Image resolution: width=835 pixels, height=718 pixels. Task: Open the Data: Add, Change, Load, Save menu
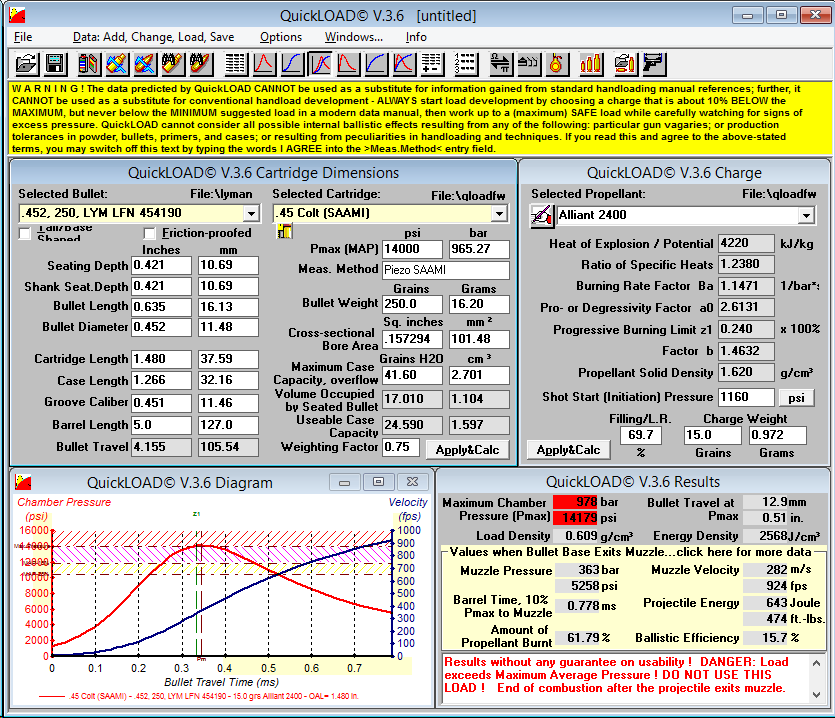(x=153, y=37)
